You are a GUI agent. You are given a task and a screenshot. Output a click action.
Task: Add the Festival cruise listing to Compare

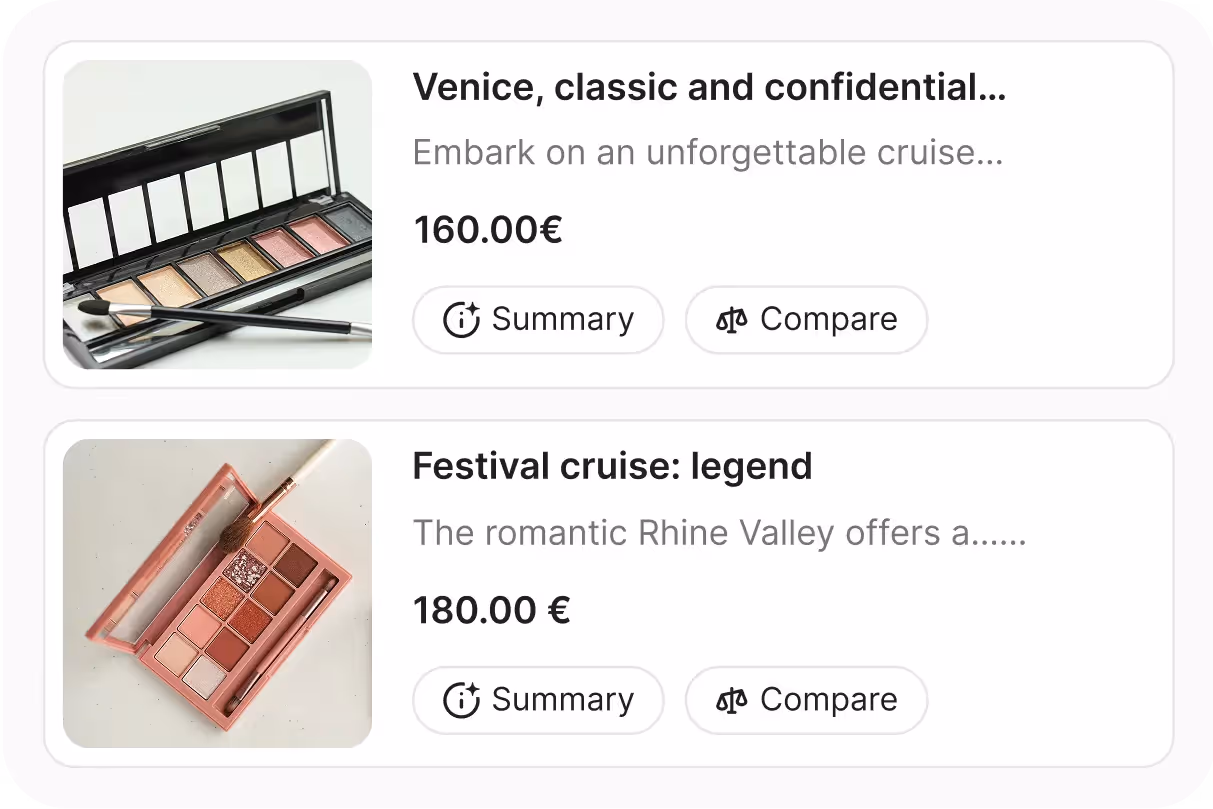coord(806,700)
